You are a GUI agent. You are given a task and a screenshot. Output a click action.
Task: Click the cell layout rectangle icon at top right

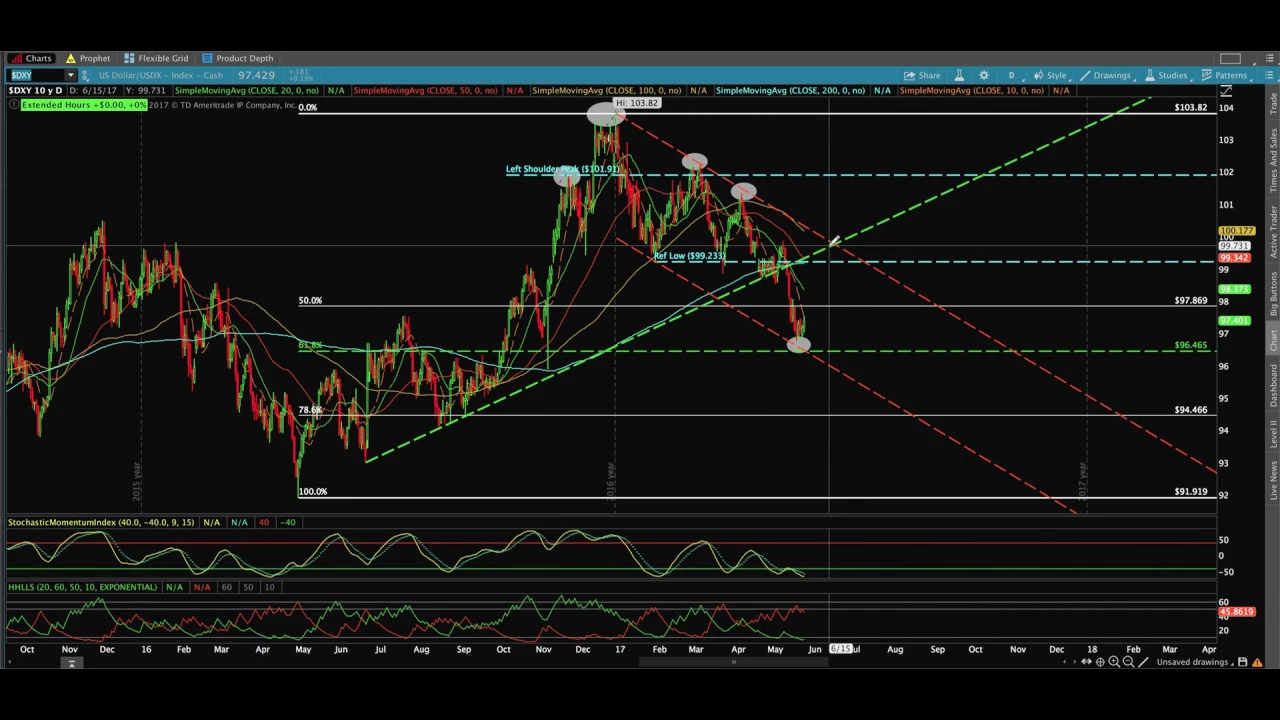1230,58
